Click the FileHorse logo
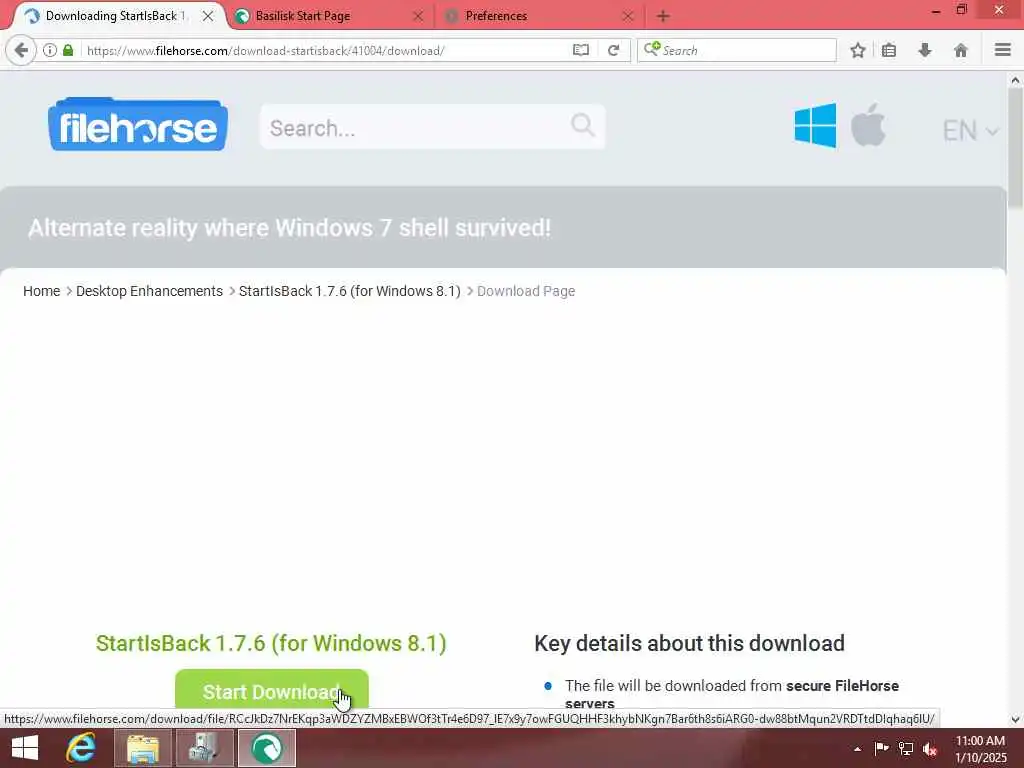 (x=138, y=125)
